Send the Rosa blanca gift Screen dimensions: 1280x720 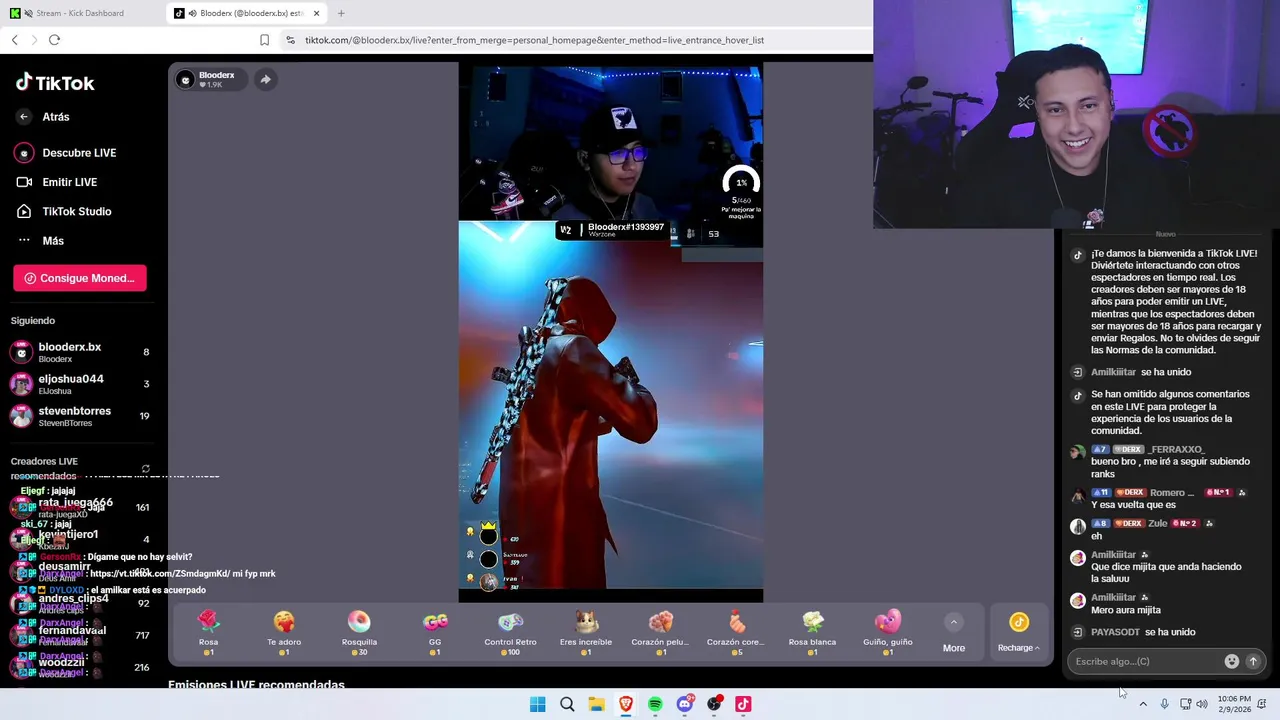pos(812,632)
